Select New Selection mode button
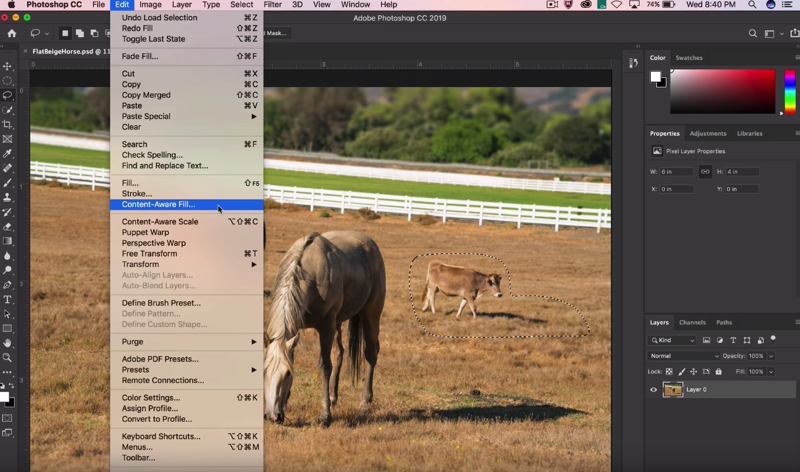 tap(65, 34)
